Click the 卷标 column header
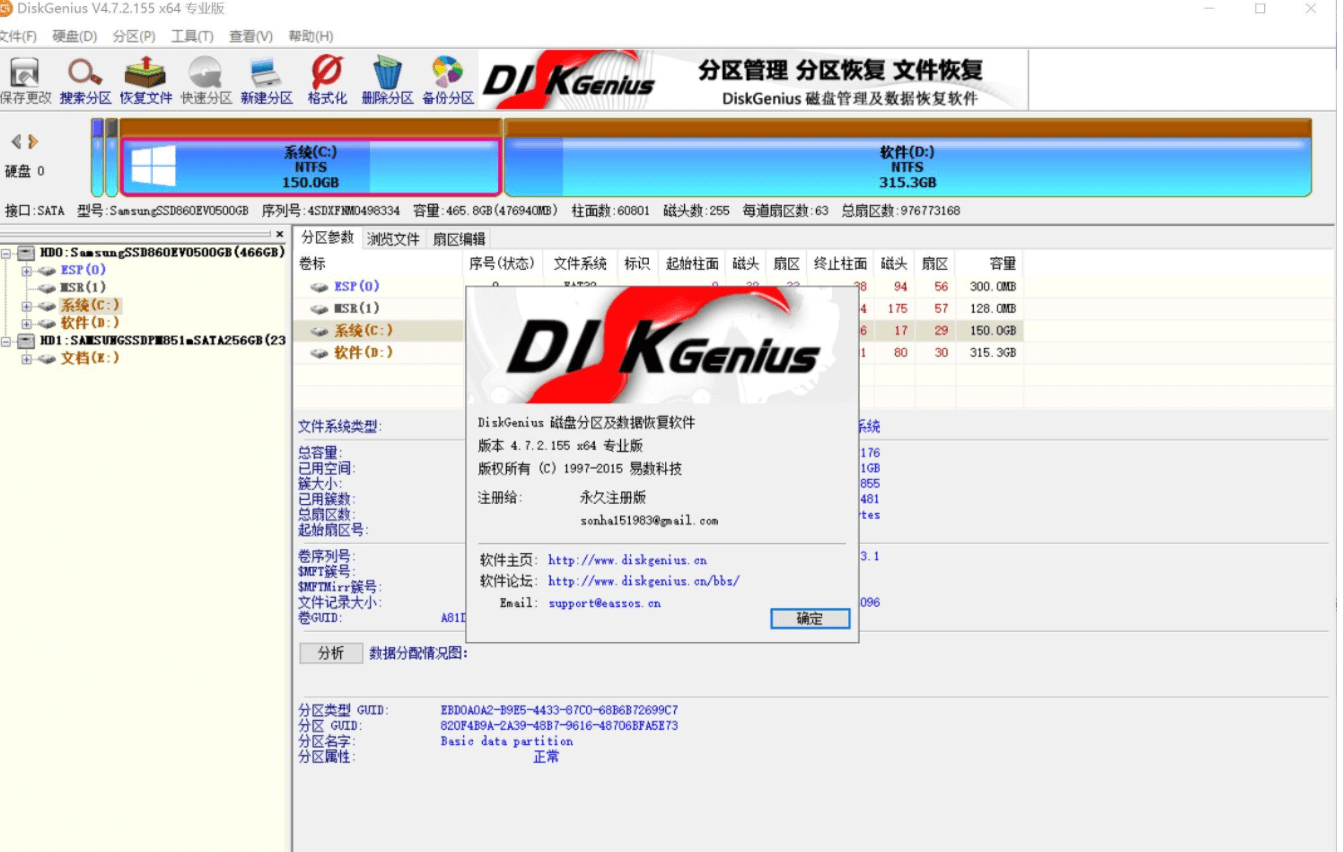The height and width of the screenshot is (852, 1343). (378, 264)
